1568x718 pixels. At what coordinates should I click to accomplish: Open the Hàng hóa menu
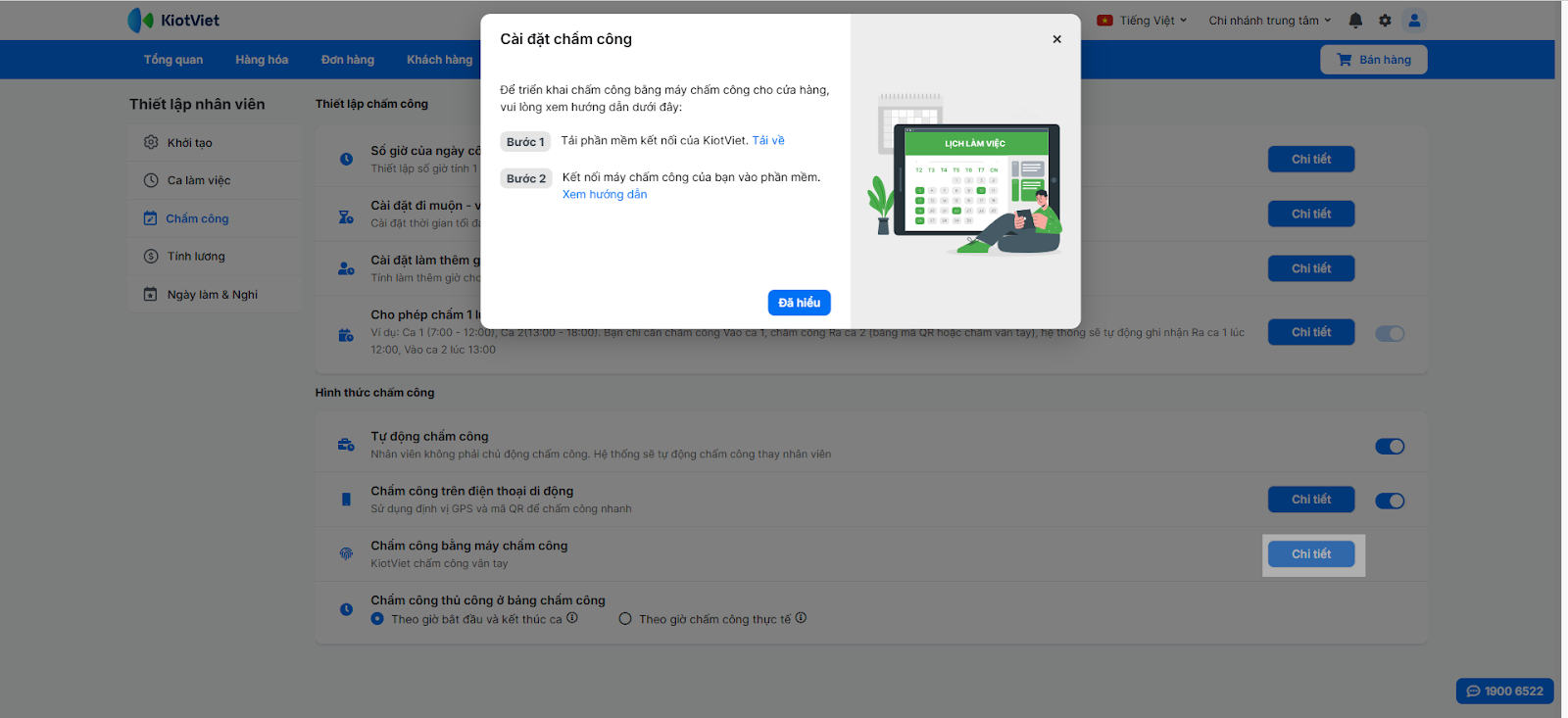pos(262,60)
